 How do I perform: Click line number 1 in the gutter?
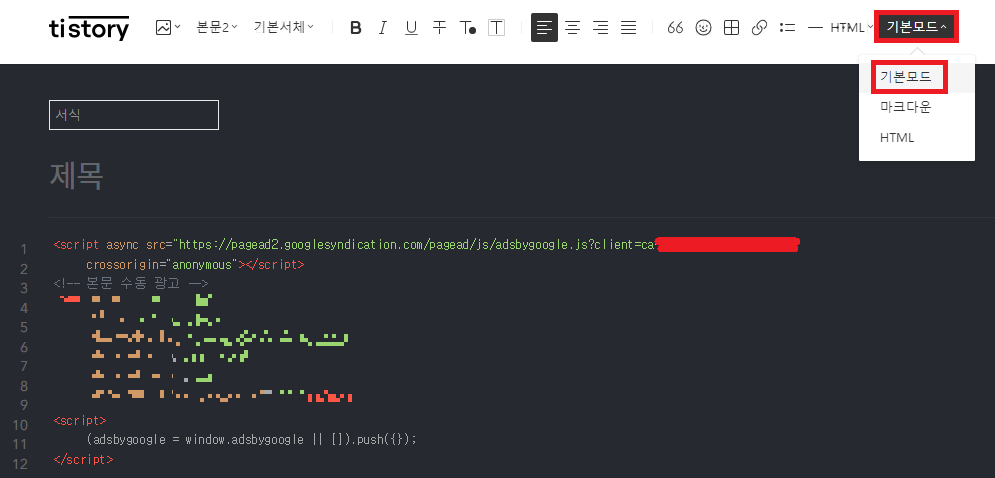[x=23, y=249]
